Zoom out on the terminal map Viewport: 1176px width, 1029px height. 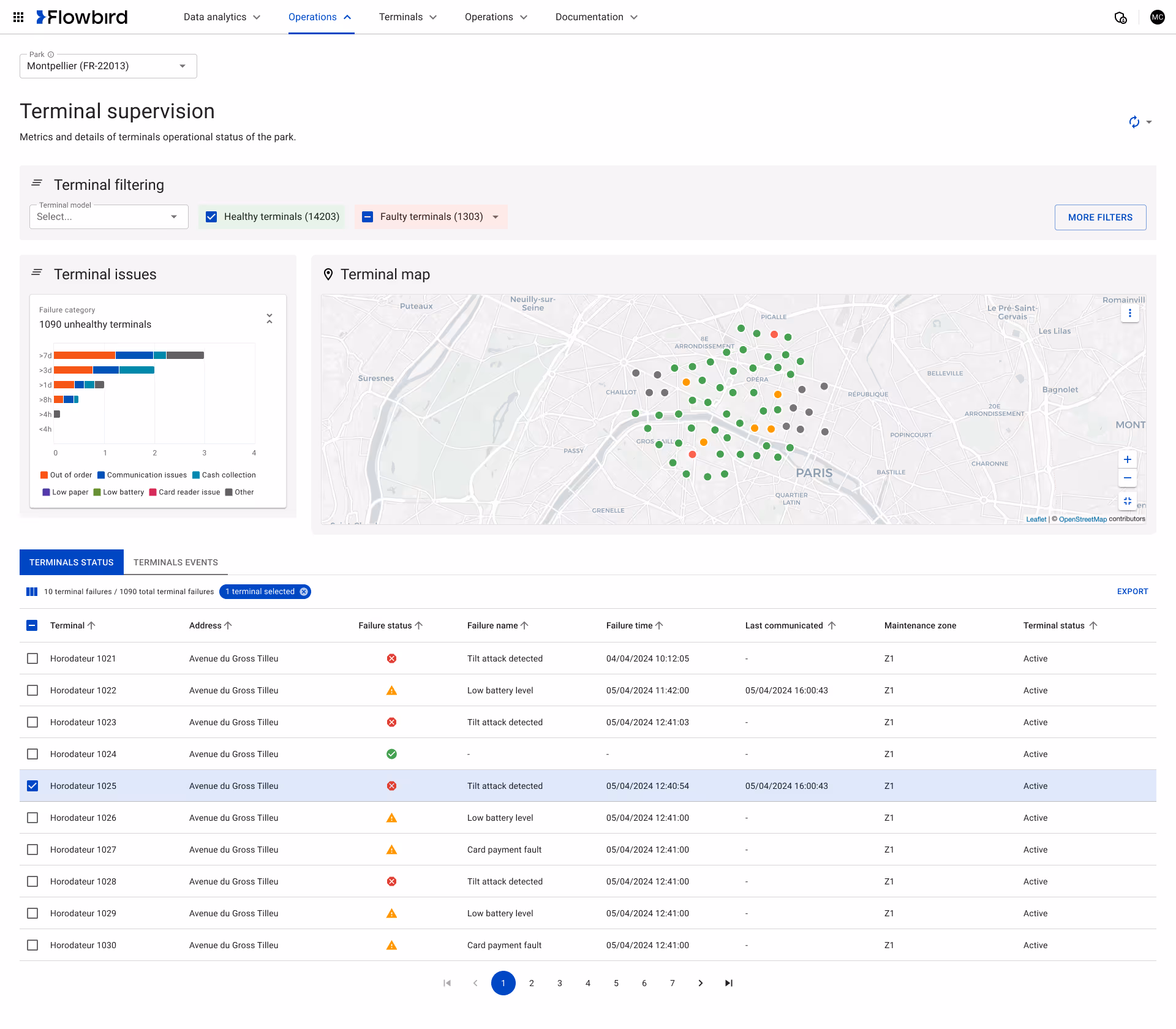click(x=1127, y=478)
